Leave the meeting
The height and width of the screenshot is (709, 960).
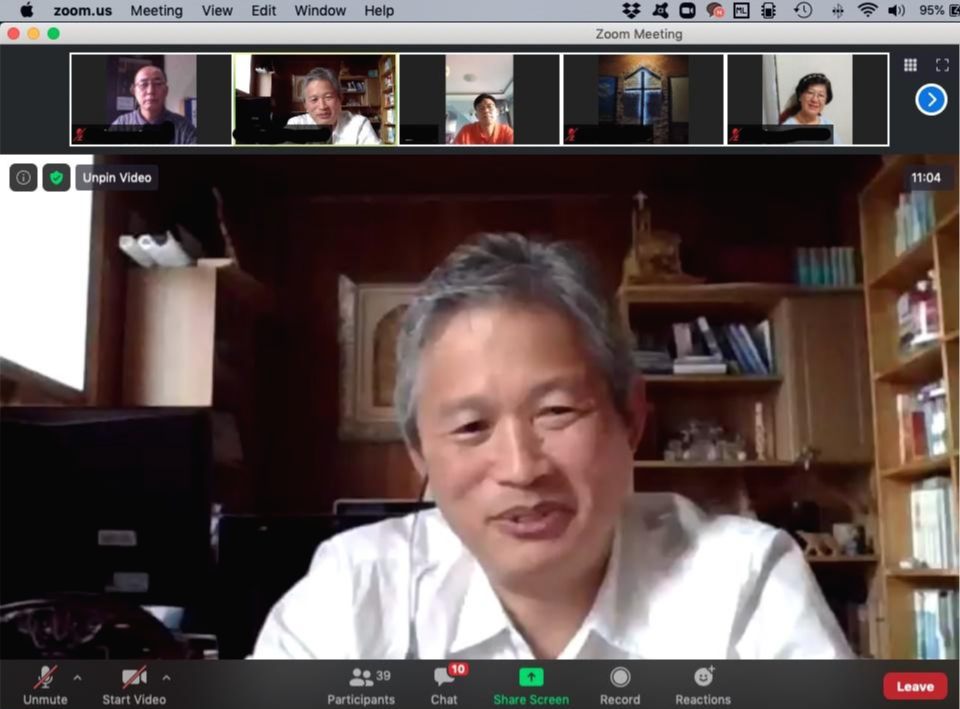click(x=915, y=686)
